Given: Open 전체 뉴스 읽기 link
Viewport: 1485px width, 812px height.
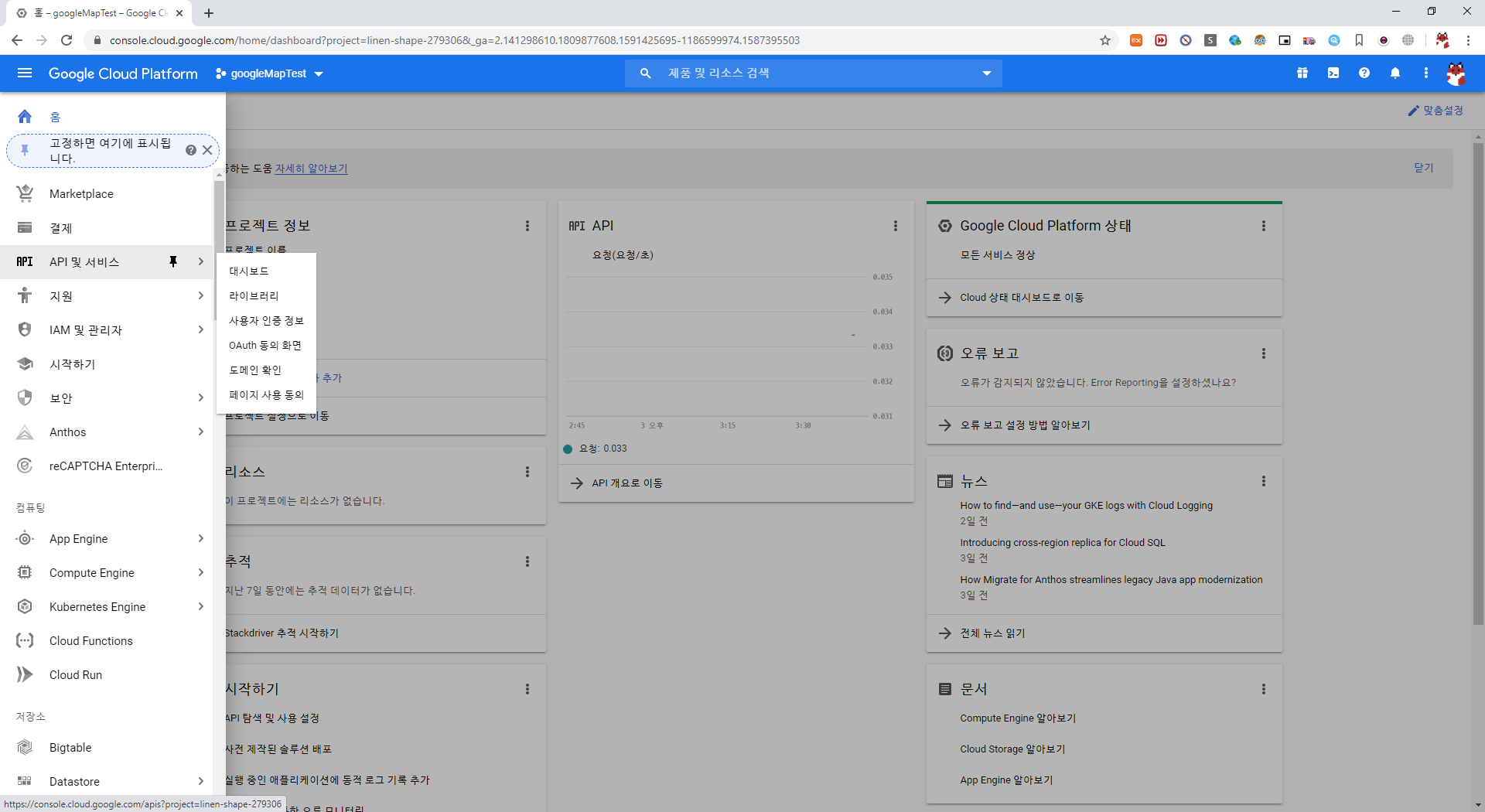Looking at the screenshot, I should click(x=992, y=633).
